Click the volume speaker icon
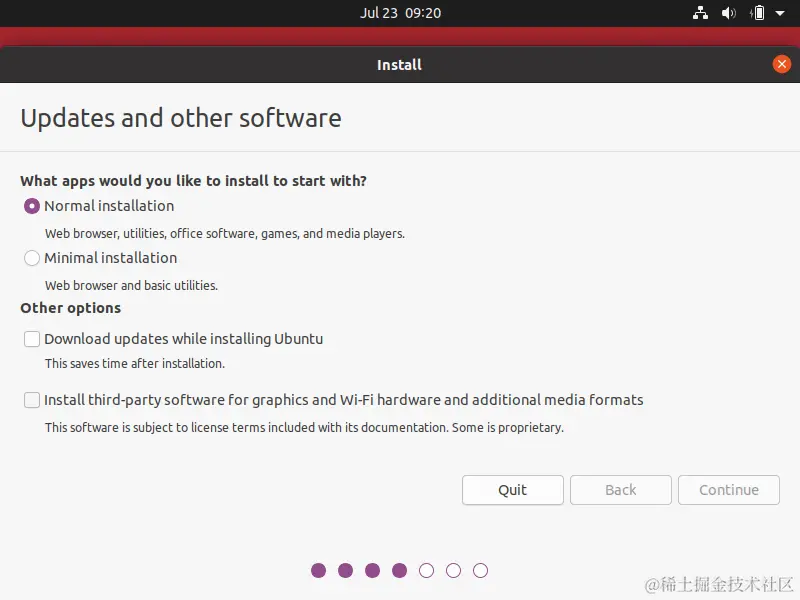Image resolution: width=800 pixels, height=600 pixels. point(729,13)
